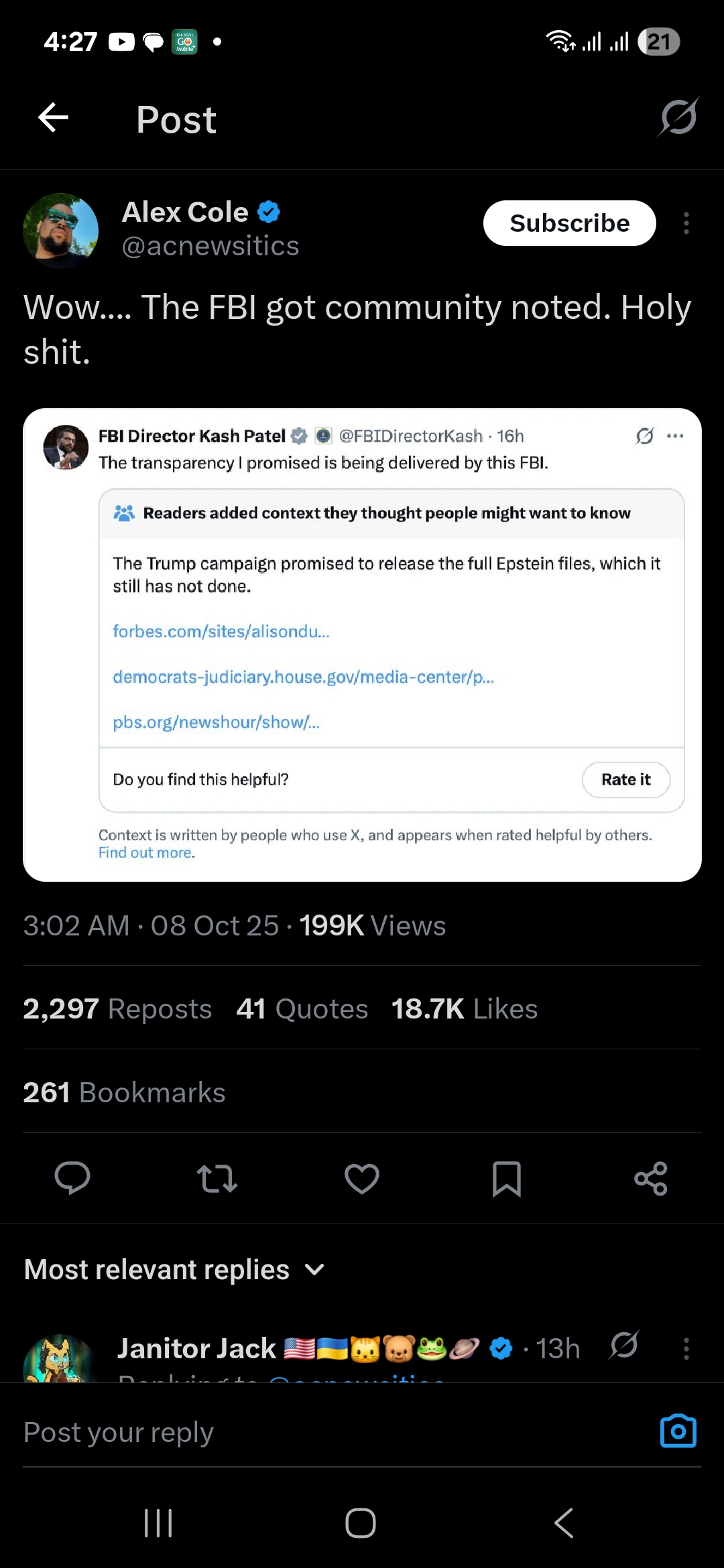Tap the back arrow in header

pyautogui.click(x=54, y=119)
